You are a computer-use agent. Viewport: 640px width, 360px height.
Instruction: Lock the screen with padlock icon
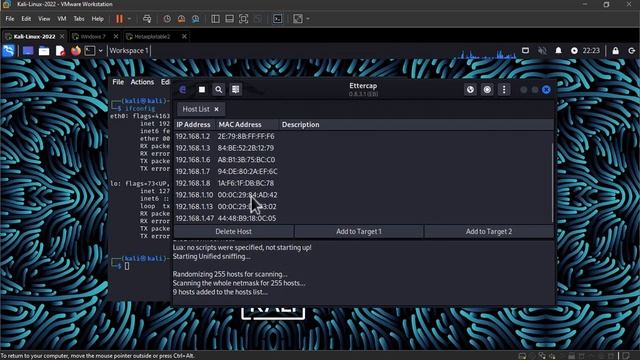[616, 51]
